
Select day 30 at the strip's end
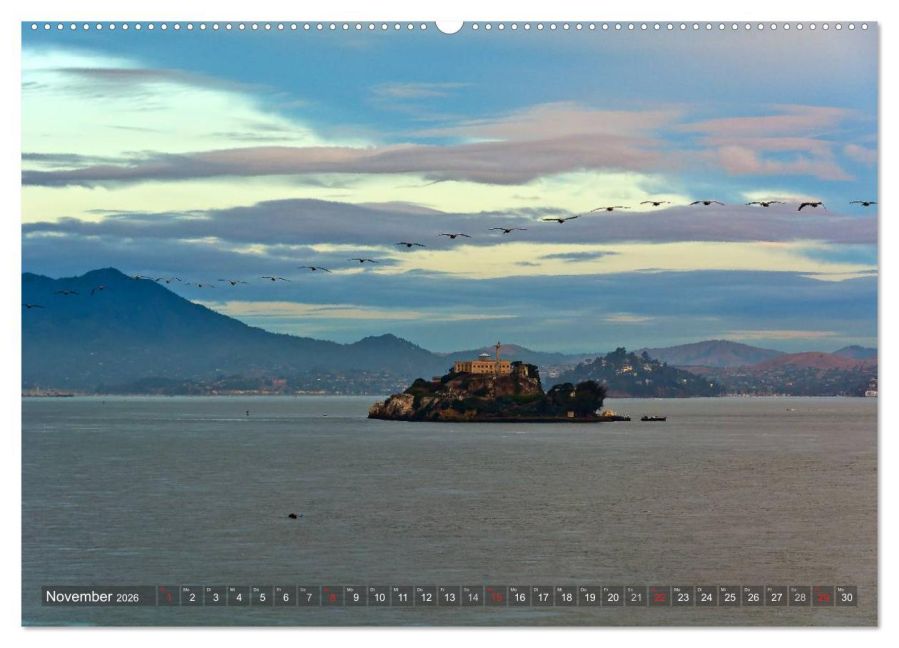click(846, 597)
